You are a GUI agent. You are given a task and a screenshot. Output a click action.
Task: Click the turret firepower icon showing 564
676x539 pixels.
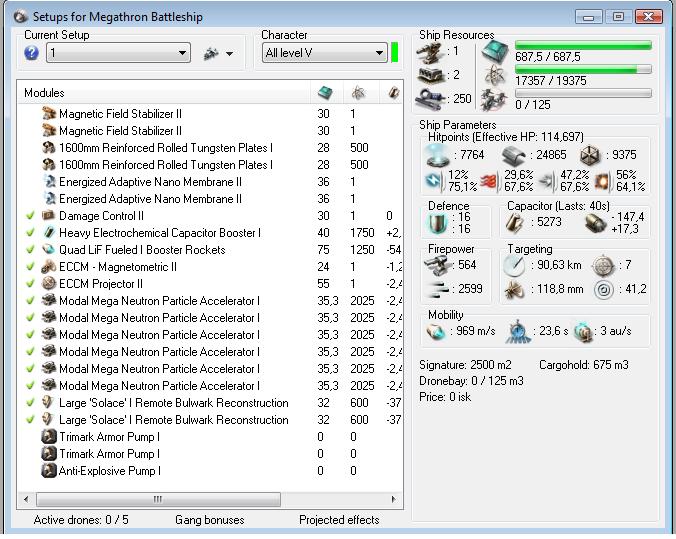pos(436,265)
